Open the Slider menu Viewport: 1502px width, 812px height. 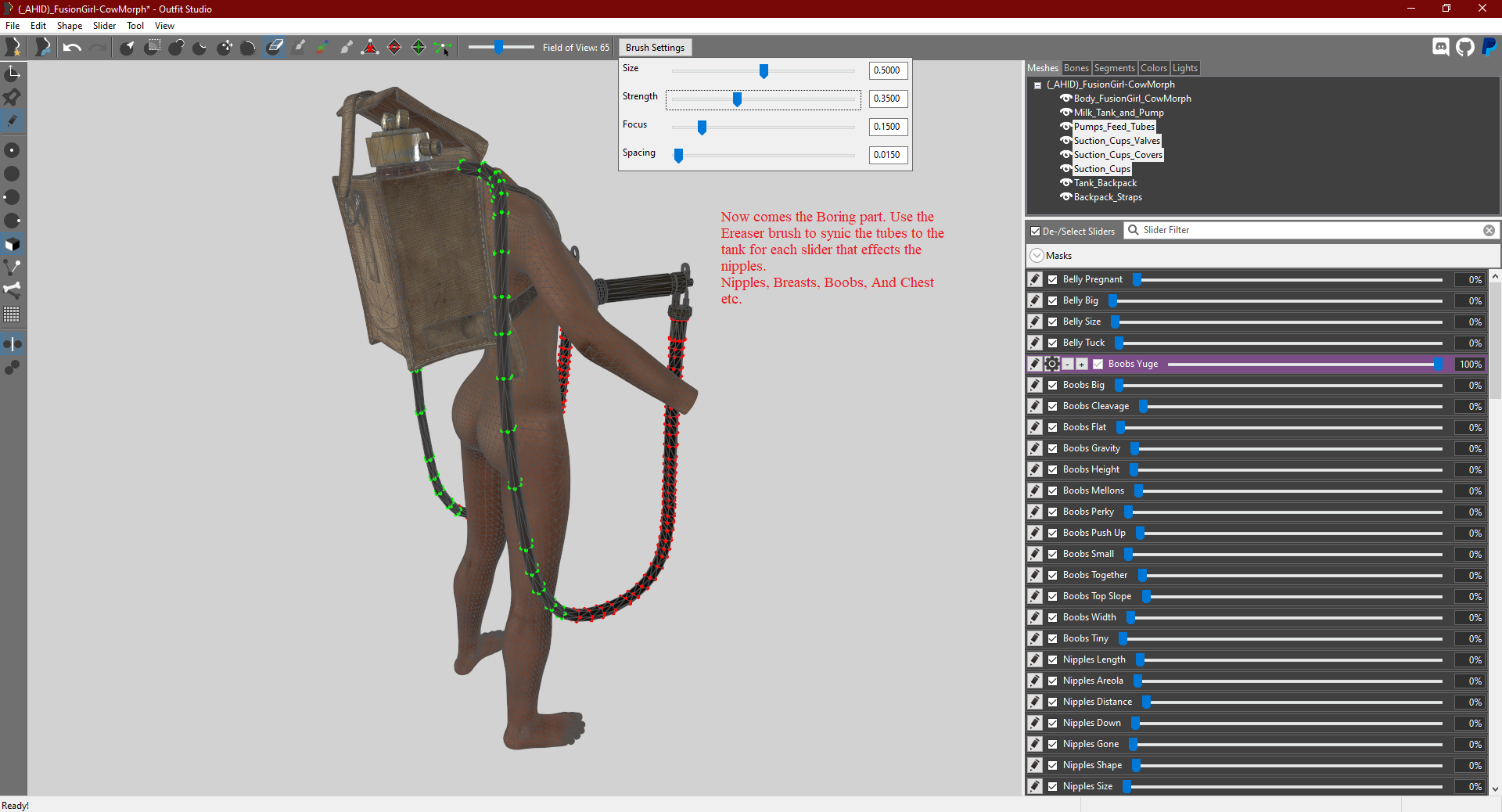(x=104, y=26)
